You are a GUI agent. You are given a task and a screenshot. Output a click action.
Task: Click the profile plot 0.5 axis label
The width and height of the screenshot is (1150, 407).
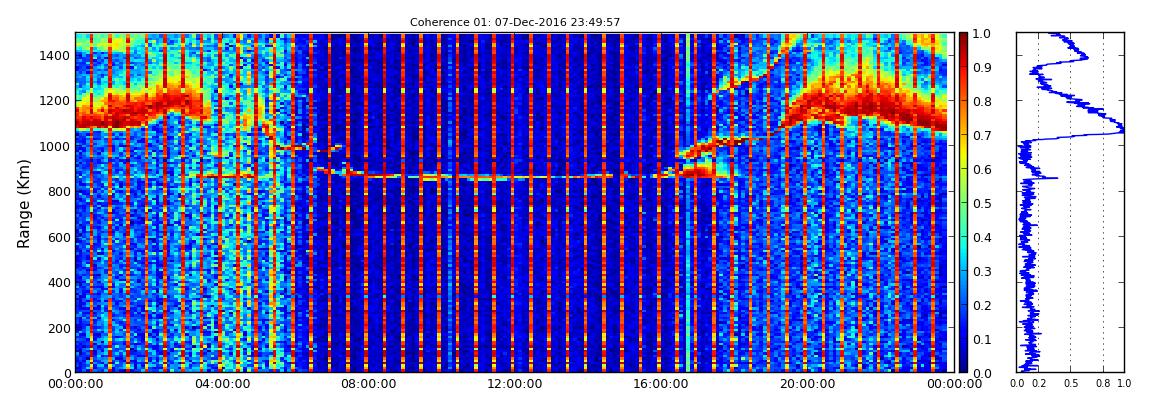pos(1070,384)
